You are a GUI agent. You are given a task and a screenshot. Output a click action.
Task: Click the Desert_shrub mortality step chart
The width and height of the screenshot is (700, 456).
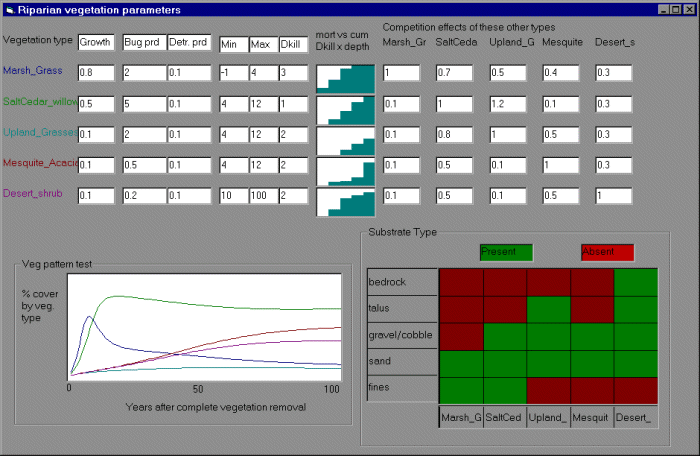point(345,202)
